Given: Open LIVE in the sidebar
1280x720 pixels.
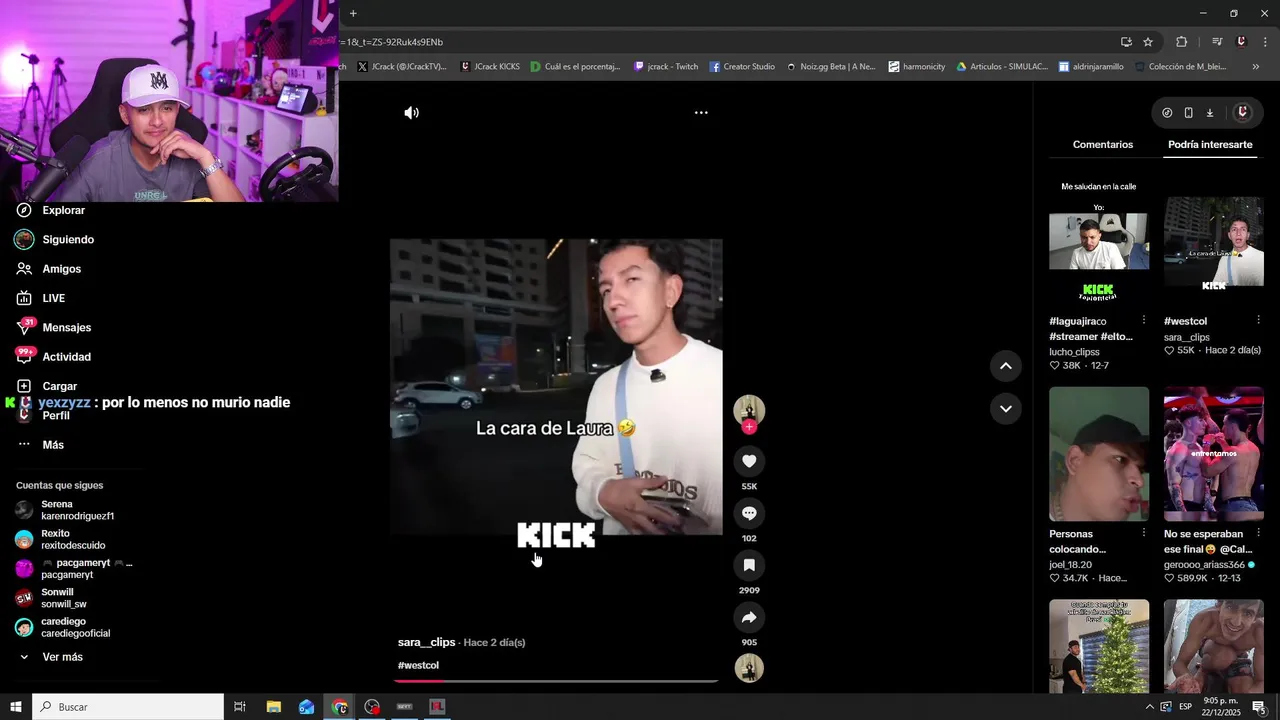Looking at the screenshot, I should (x=53, y=298).
